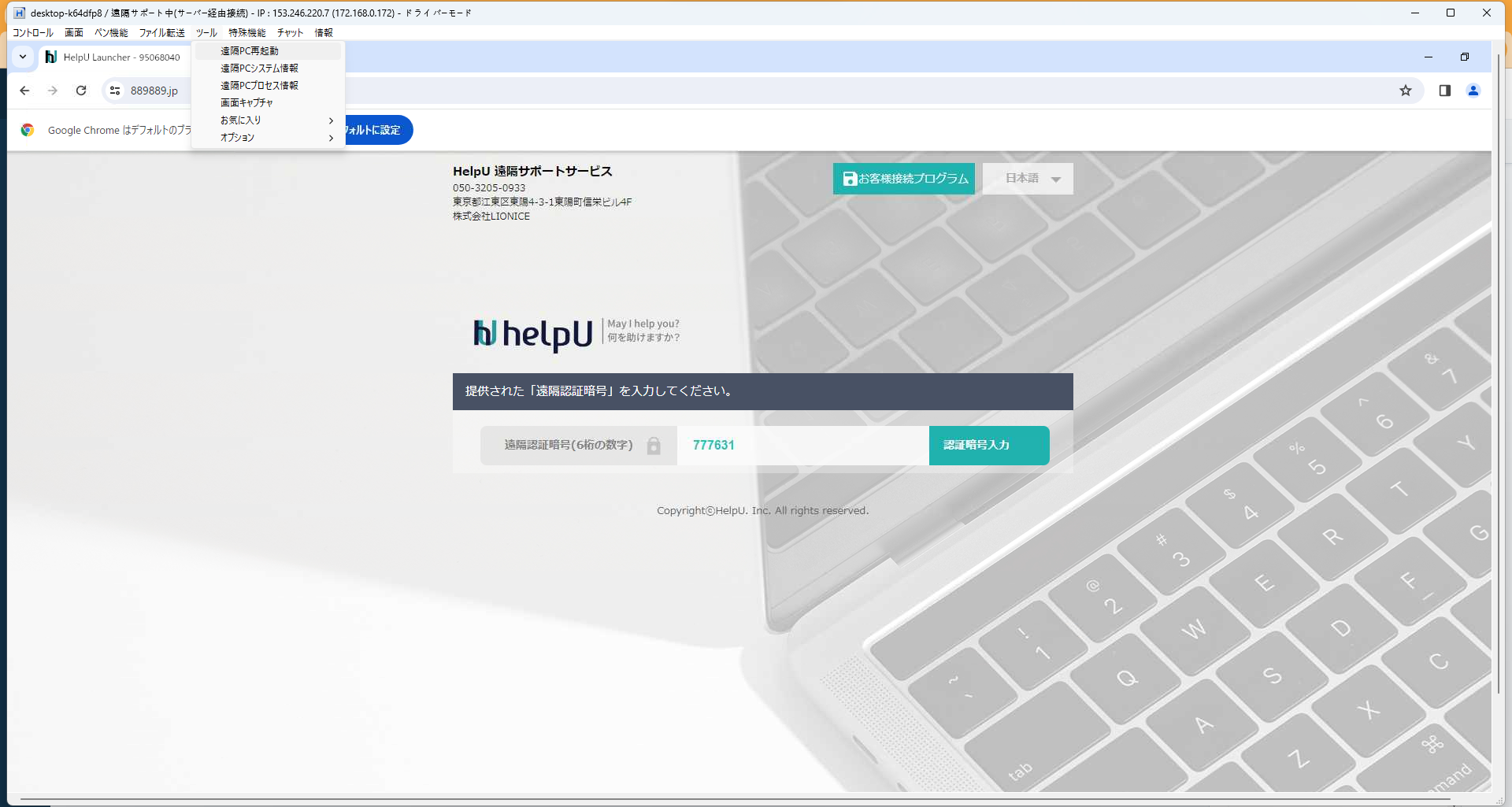Focus the authentication code field showing 777631
The image size is (1512, 807).
802,446
